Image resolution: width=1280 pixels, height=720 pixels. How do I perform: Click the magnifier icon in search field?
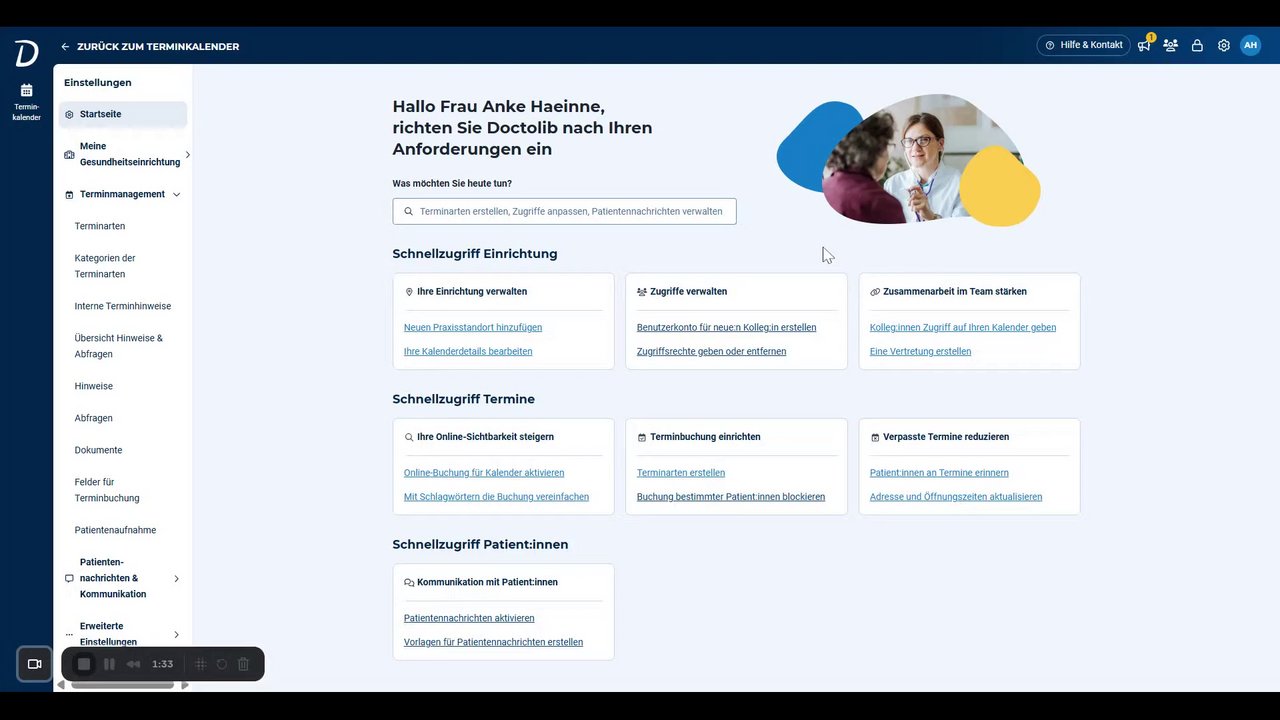pos(409,212)
